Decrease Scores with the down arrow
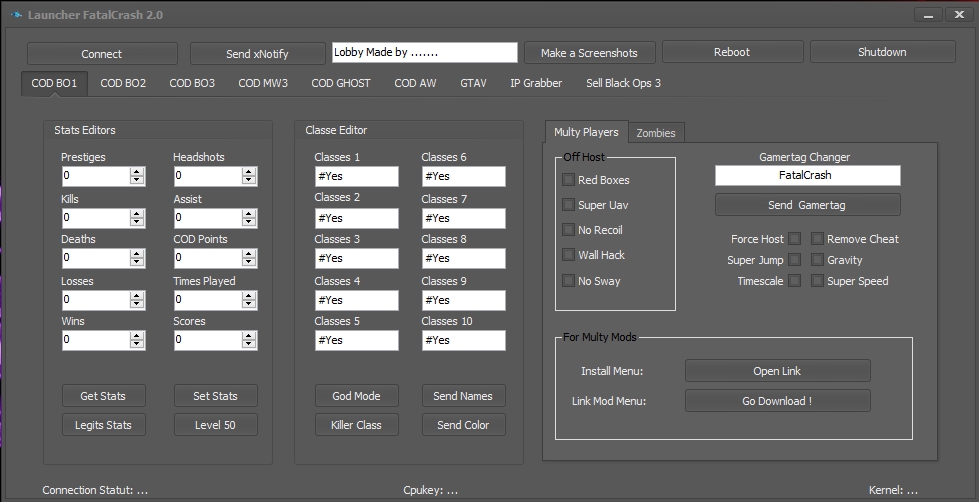Image resolution: width=979 pixels, height=502 pixels. point(249,345)
